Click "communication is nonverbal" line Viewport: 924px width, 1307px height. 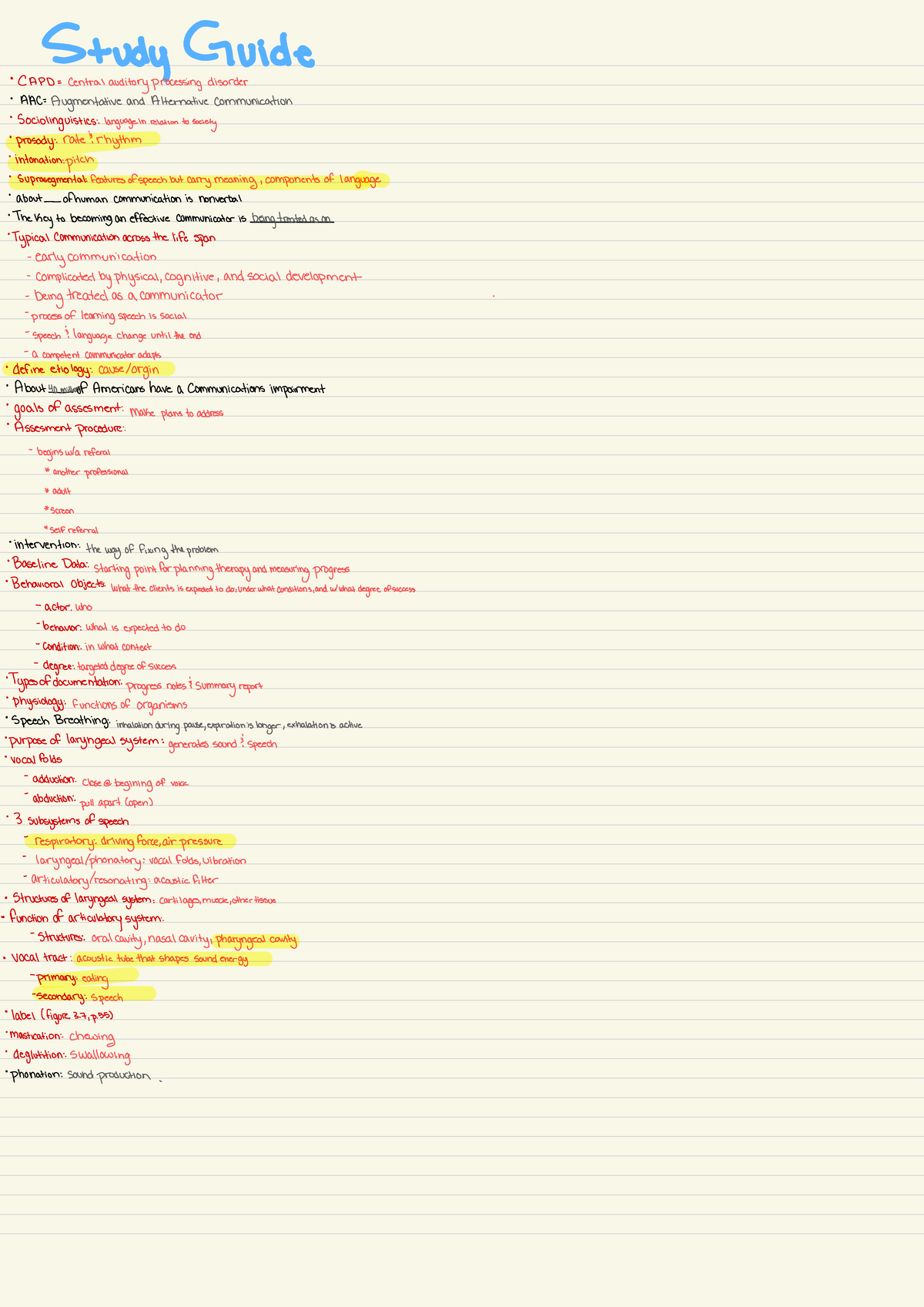pos(129,199)
